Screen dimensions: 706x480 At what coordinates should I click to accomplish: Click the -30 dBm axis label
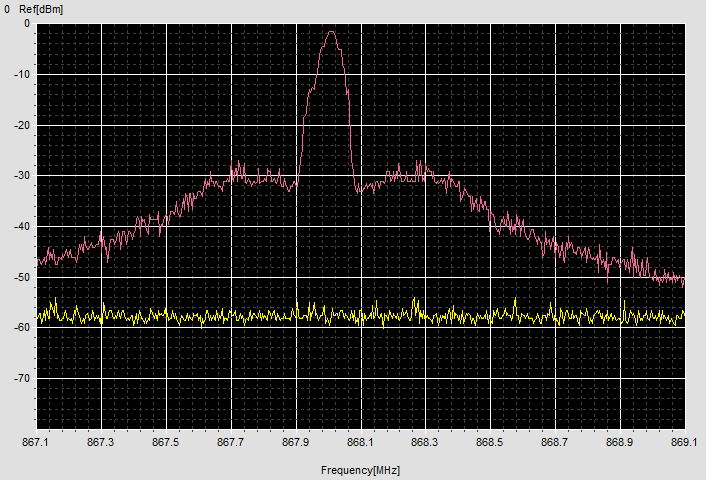tap(22, 176)
